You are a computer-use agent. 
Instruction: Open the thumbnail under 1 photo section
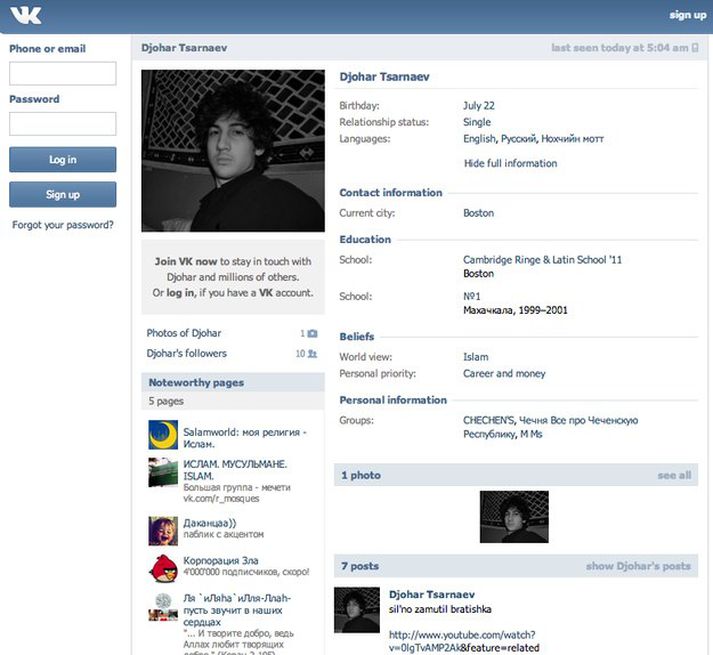pyautogui.click(x=514, y=517)
